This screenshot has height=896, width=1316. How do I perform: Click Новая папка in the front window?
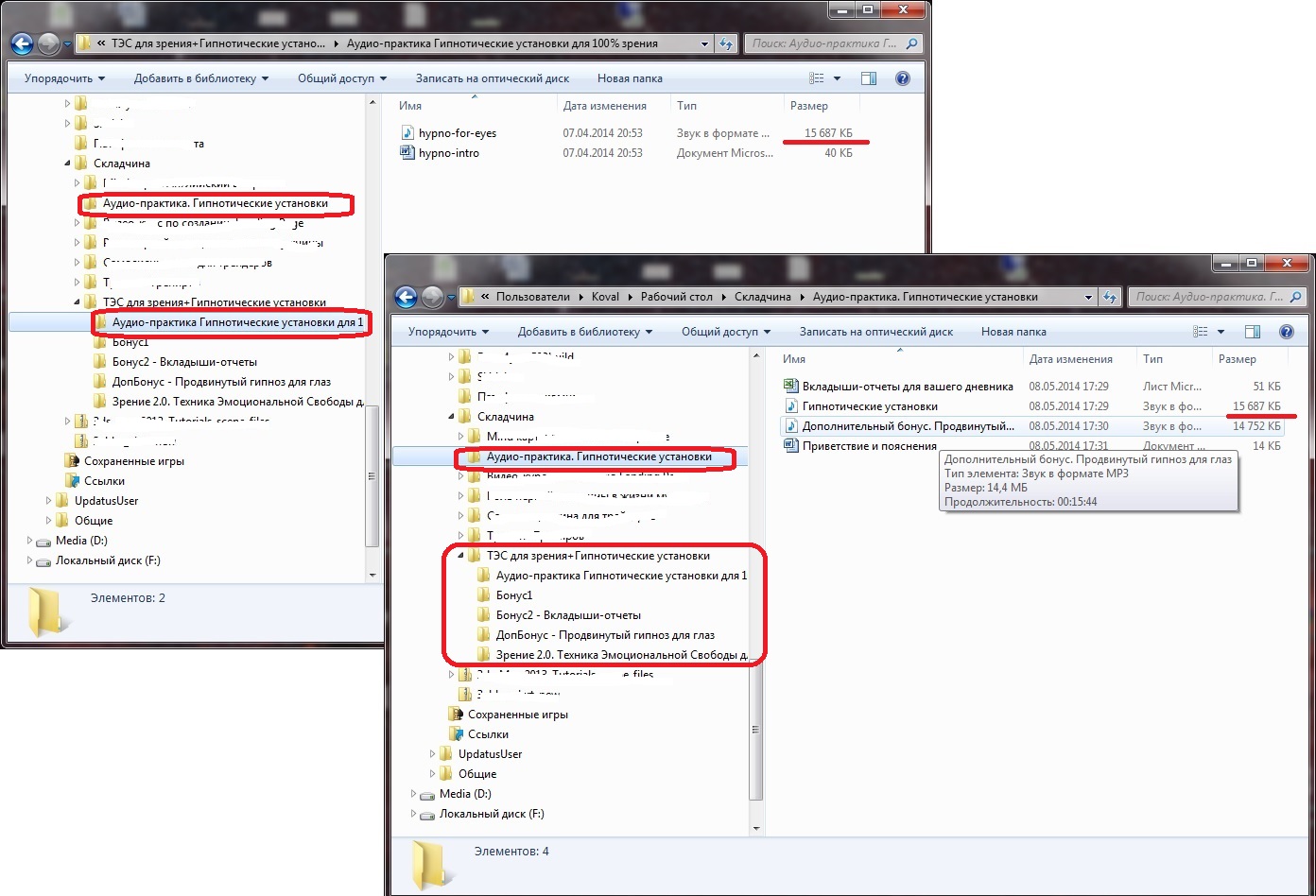1013,332
